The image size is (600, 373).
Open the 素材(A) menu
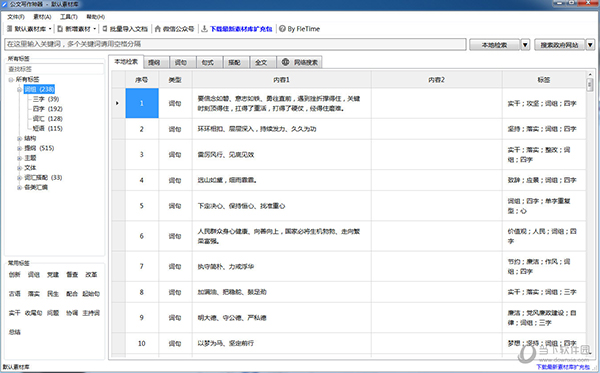point(42,17)
